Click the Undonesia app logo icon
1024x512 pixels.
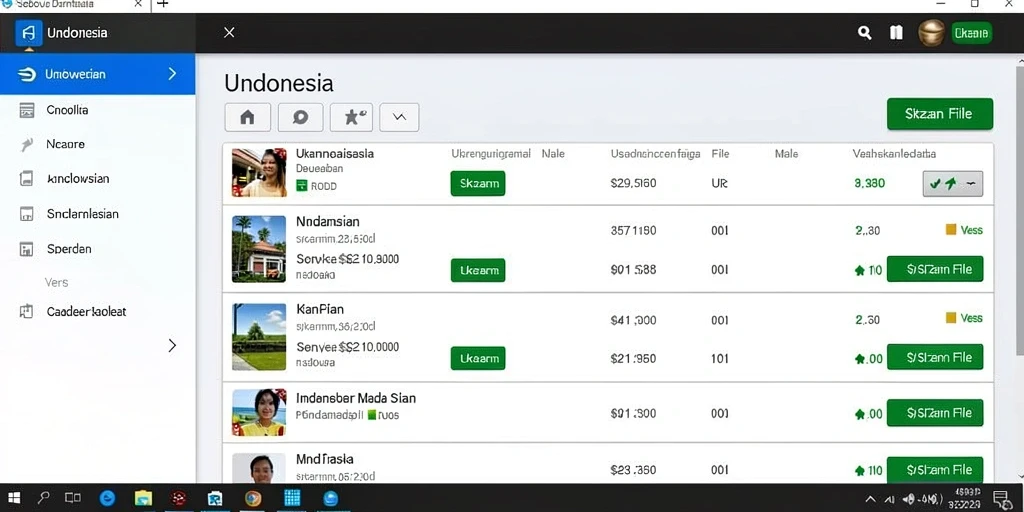click(29, 33)
